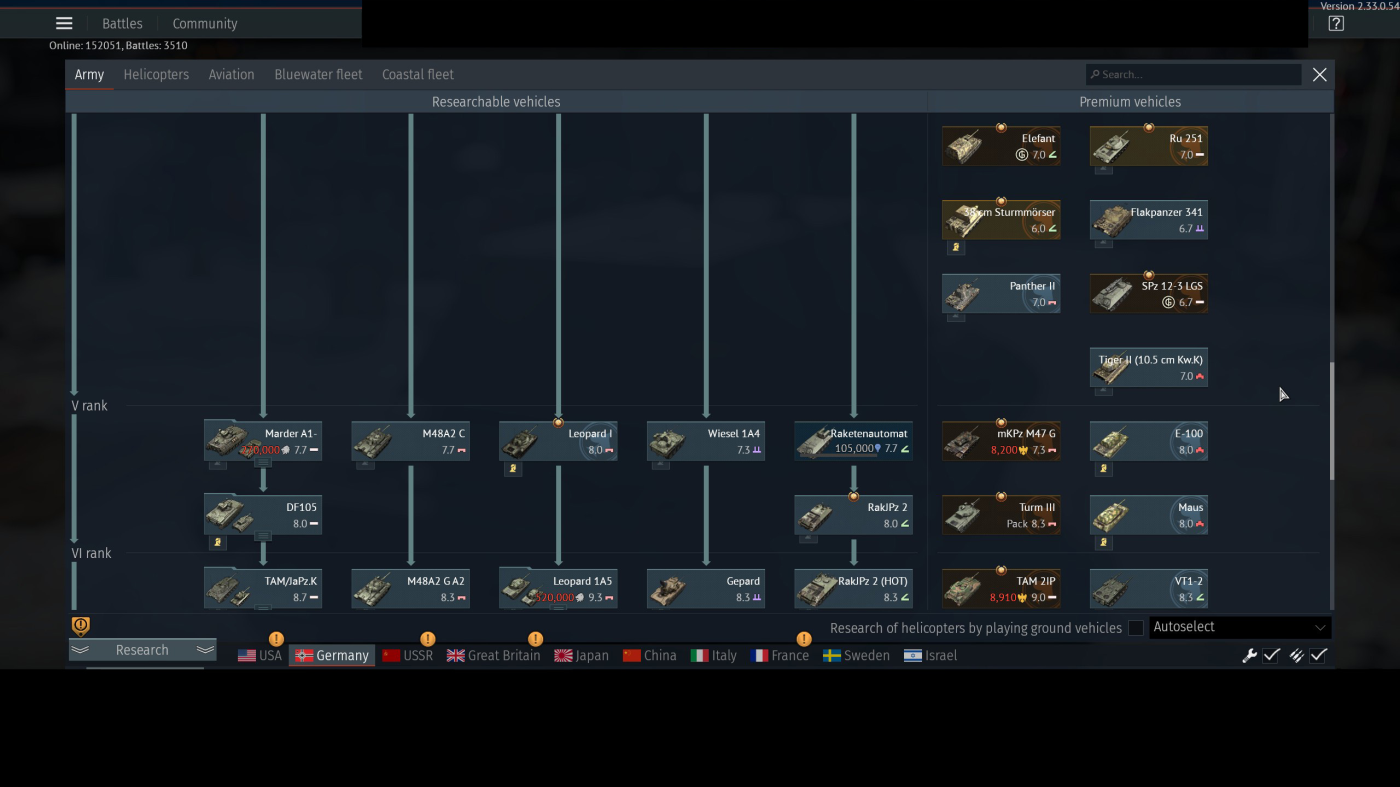
Task: Select the Turm III premium pack tank
Action: click(1001, 516)
